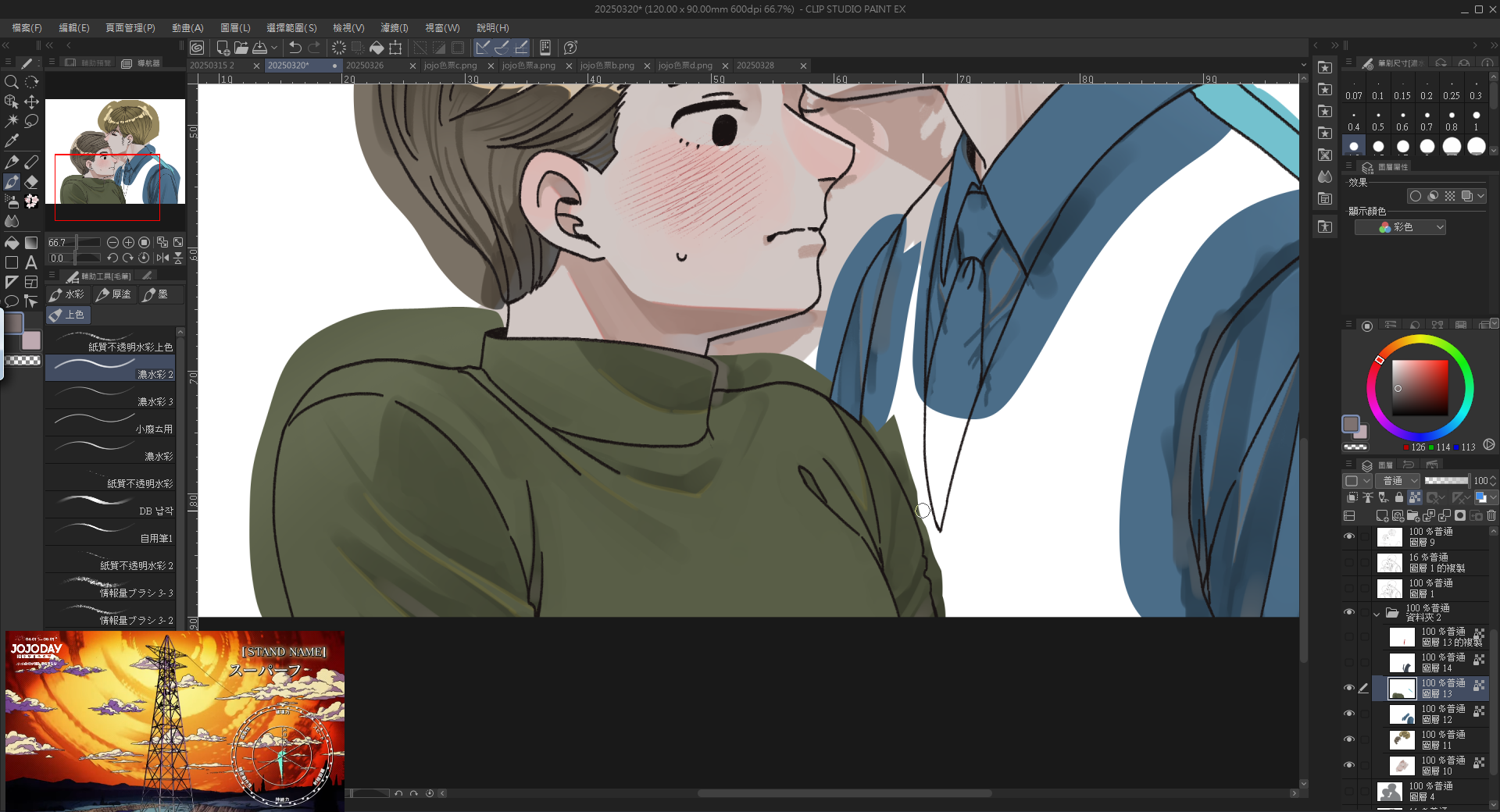Viewport: 1500px width, 812px height.
Task: Click the CLIP STUDIO launcher icon
Action: [197, 48]
